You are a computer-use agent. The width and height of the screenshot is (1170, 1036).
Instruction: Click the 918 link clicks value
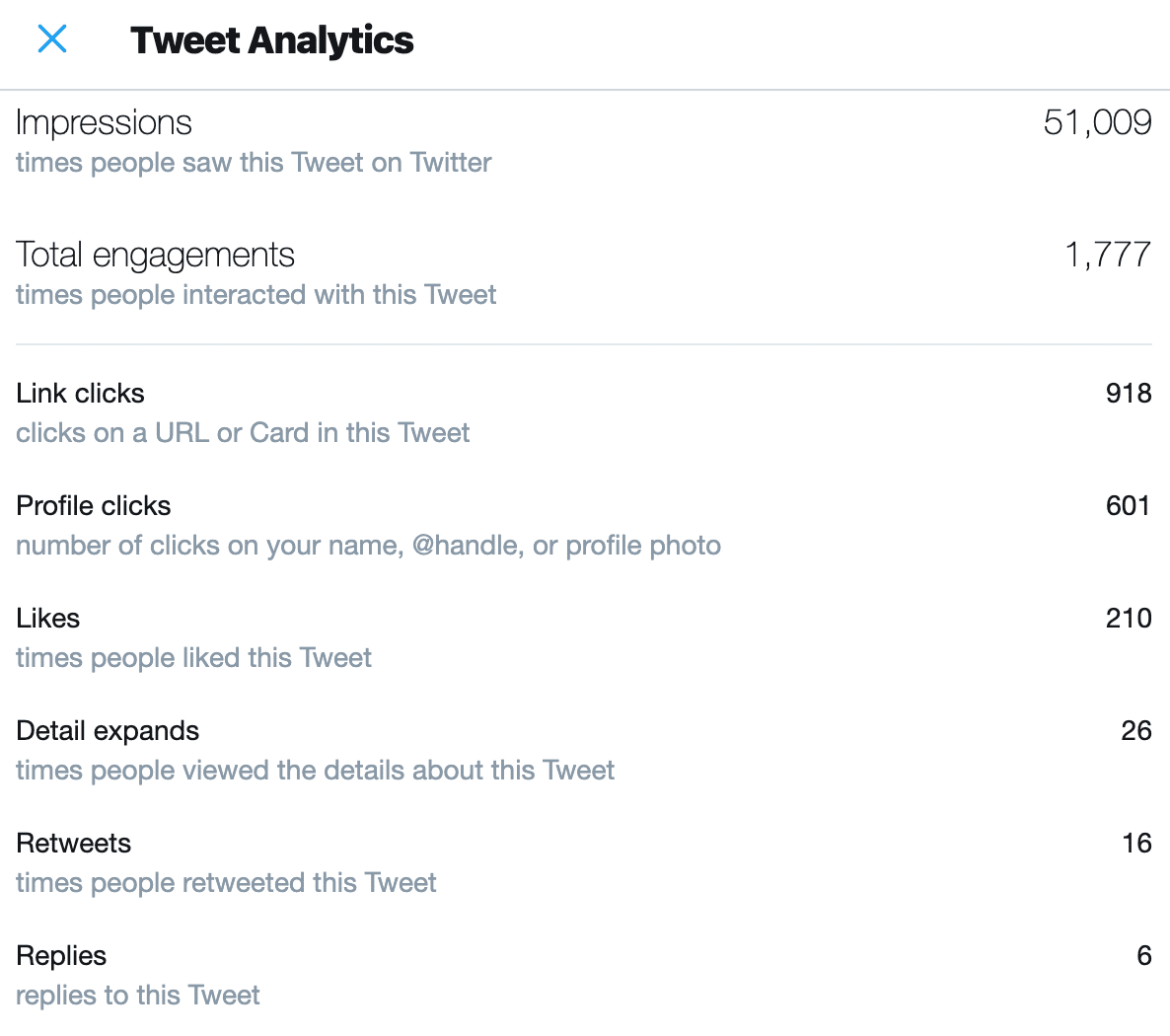click(x=1129, y=393)
